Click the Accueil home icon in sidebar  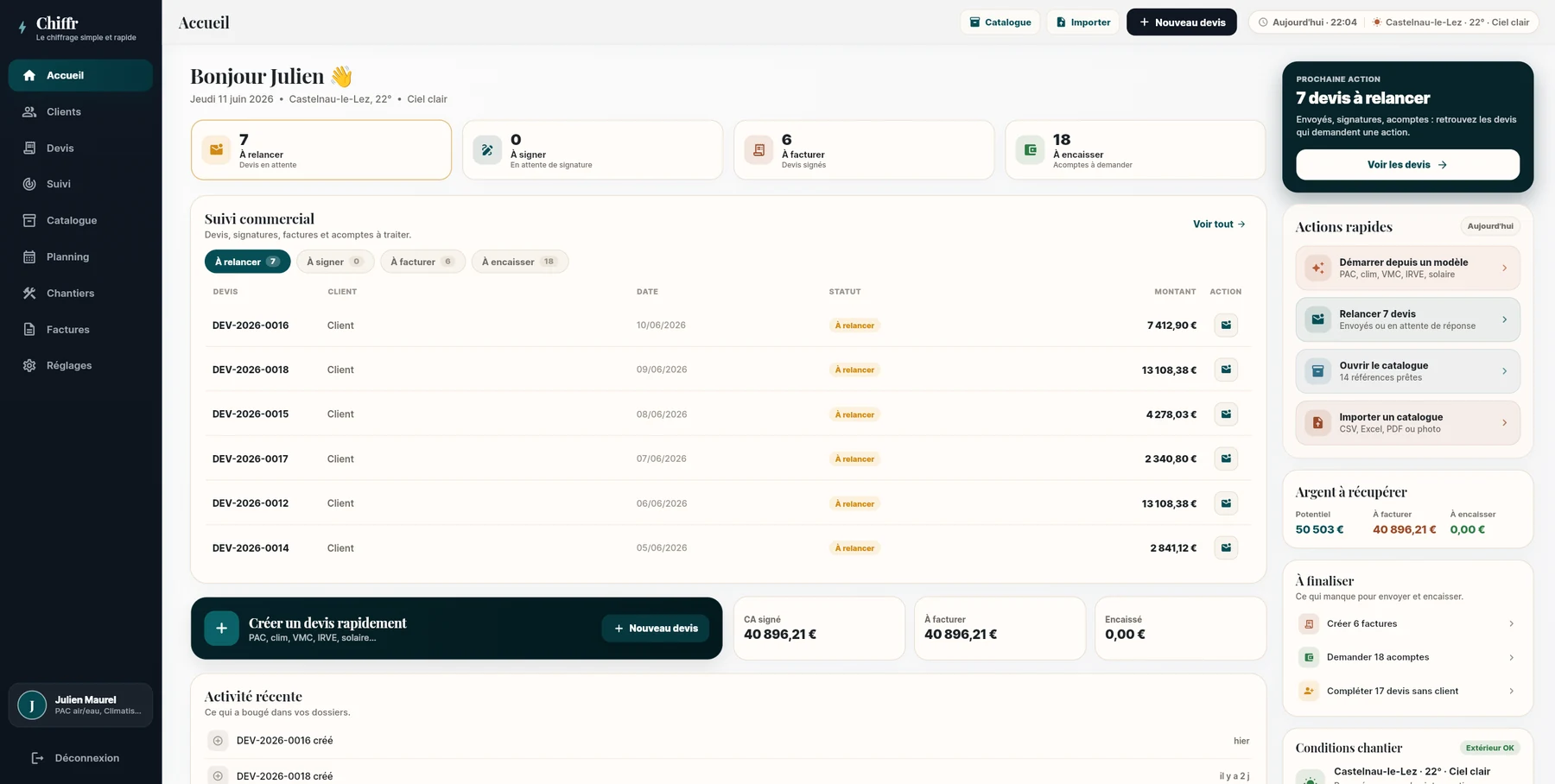point(29,75)
